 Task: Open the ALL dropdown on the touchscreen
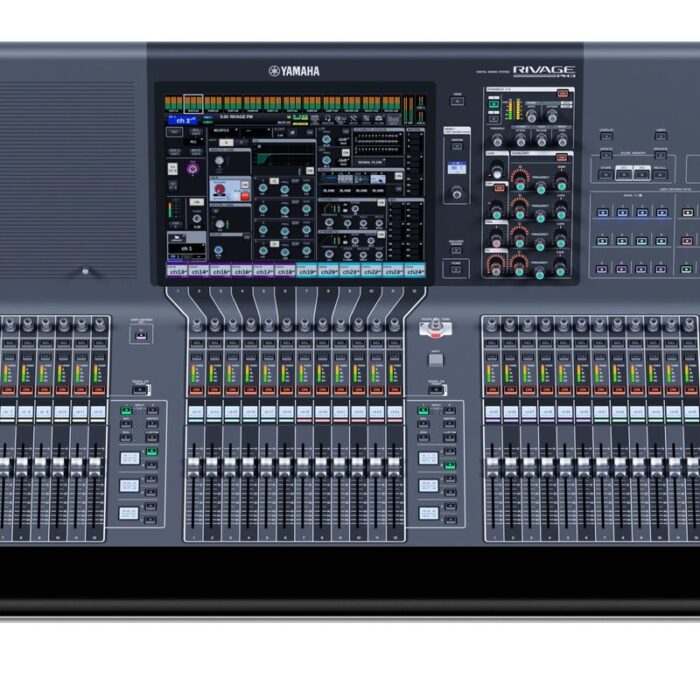pyautogui.click(x=194, y=142)
